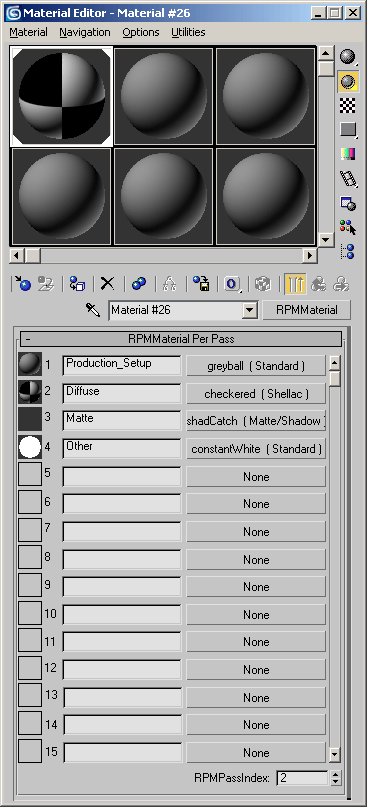This screenshot has height=807, width=367.
Task: Toggle Show End Result button
Action: 295,283
